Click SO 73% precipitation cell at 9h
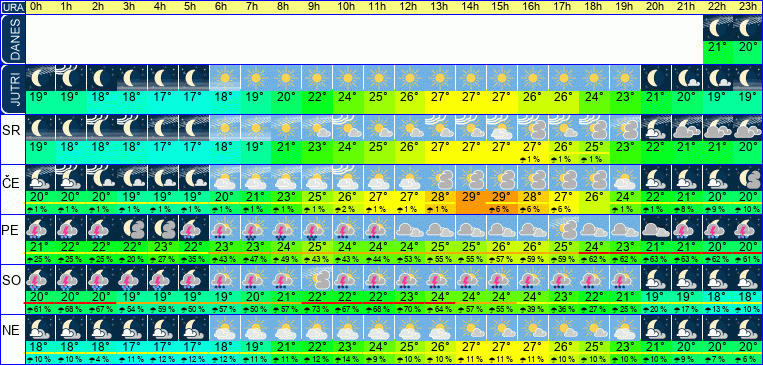 click(317, 309)
